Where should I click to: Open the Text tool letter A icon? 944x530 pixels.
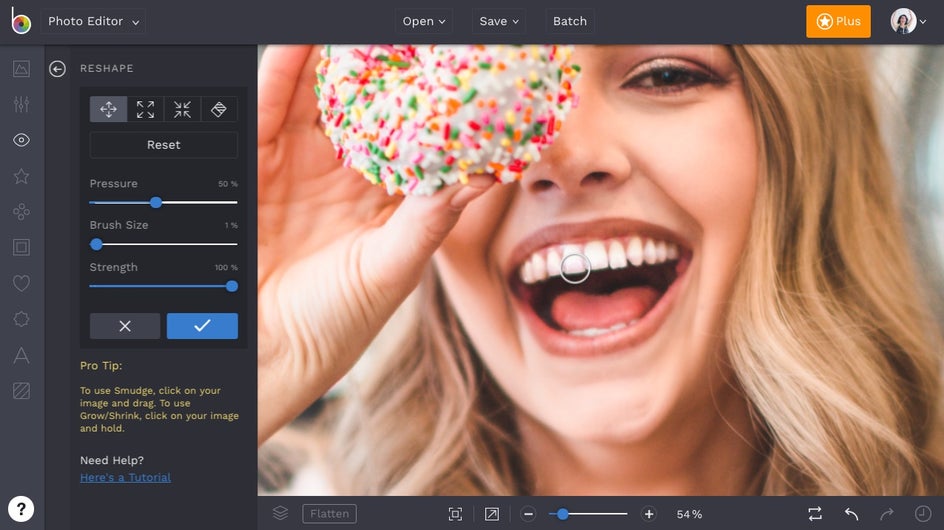pyautogui.click(x=21, y=355)
